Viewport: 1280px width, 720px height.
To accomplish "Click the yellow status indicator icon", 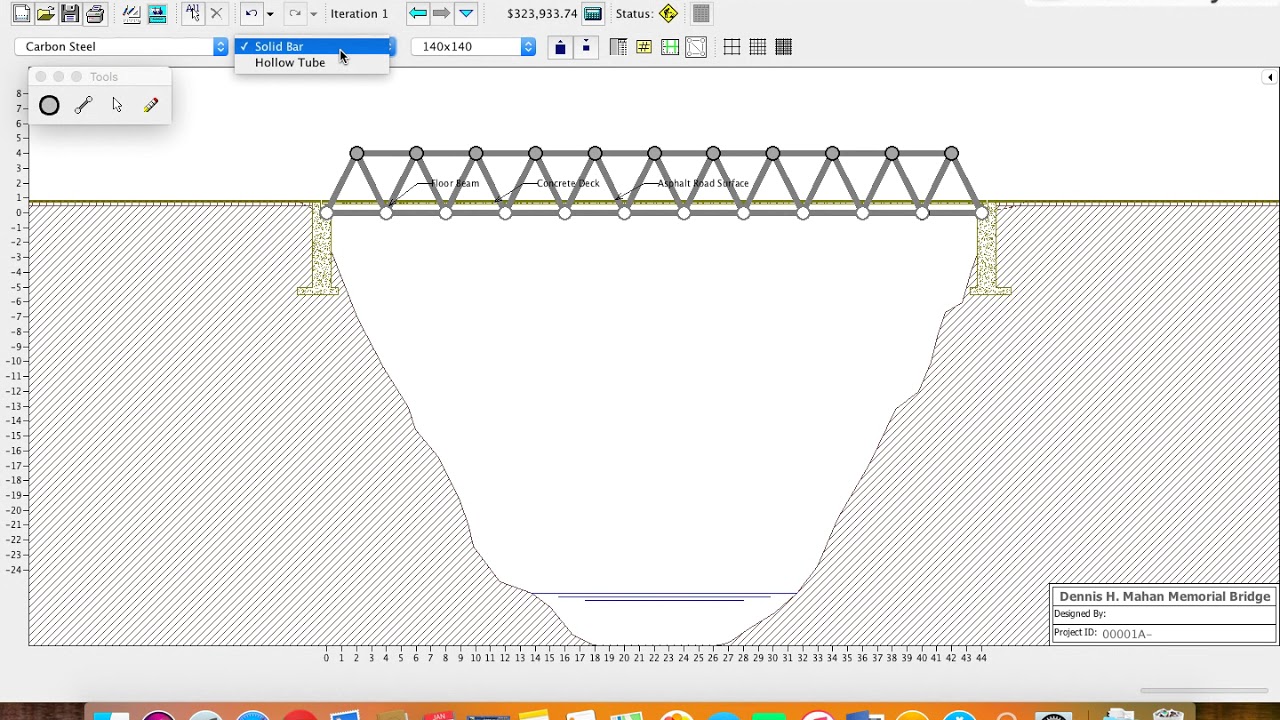I will 669,14.
